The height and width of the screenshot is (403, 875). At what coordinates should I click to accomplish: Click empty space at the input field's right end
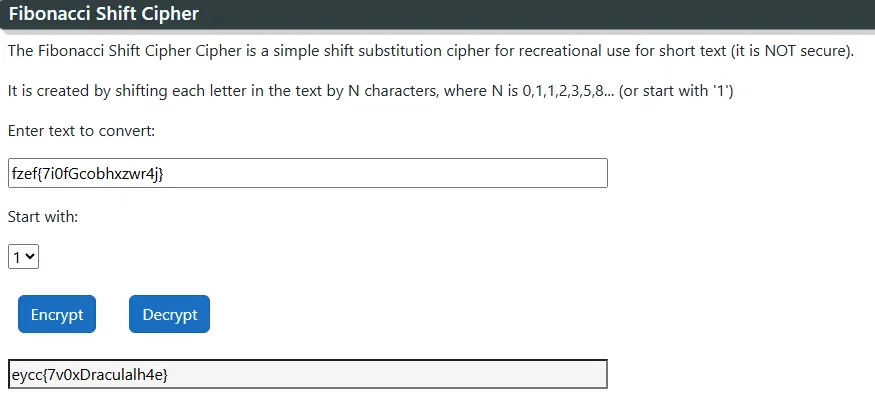[558, 173]
